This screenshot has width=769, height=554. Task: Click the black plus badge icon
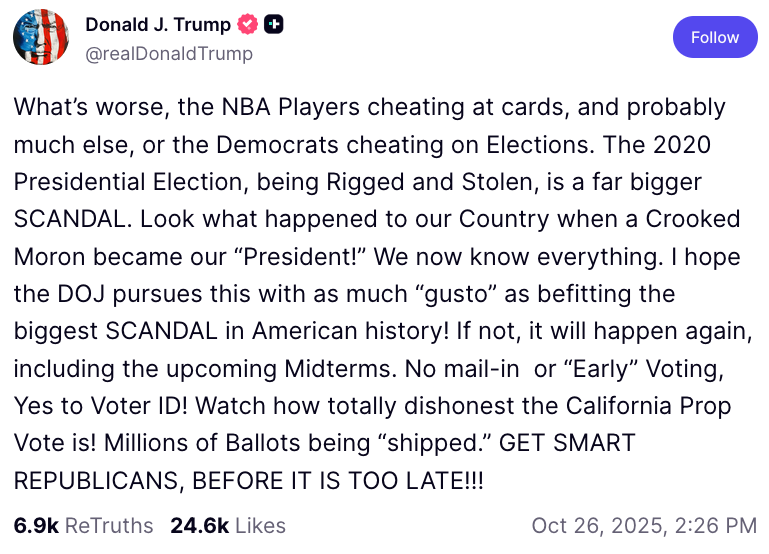coord(273,25)
